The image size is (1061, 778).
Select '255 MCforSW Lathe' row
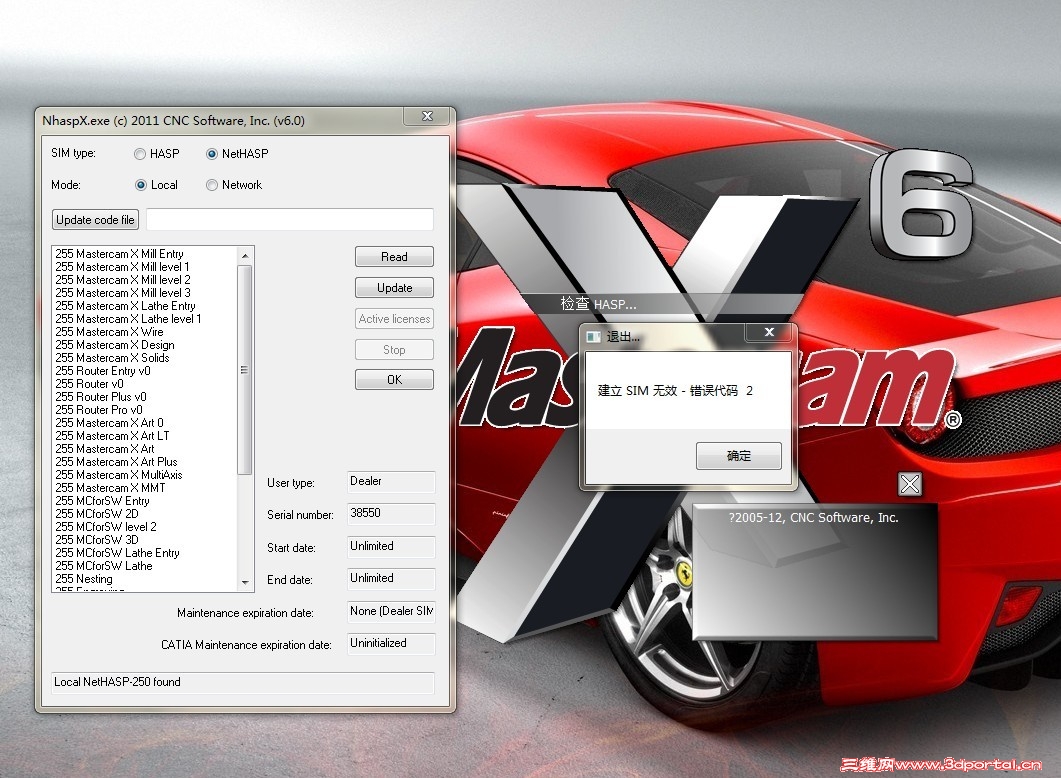pyautogui.click(x=145, y=566)
